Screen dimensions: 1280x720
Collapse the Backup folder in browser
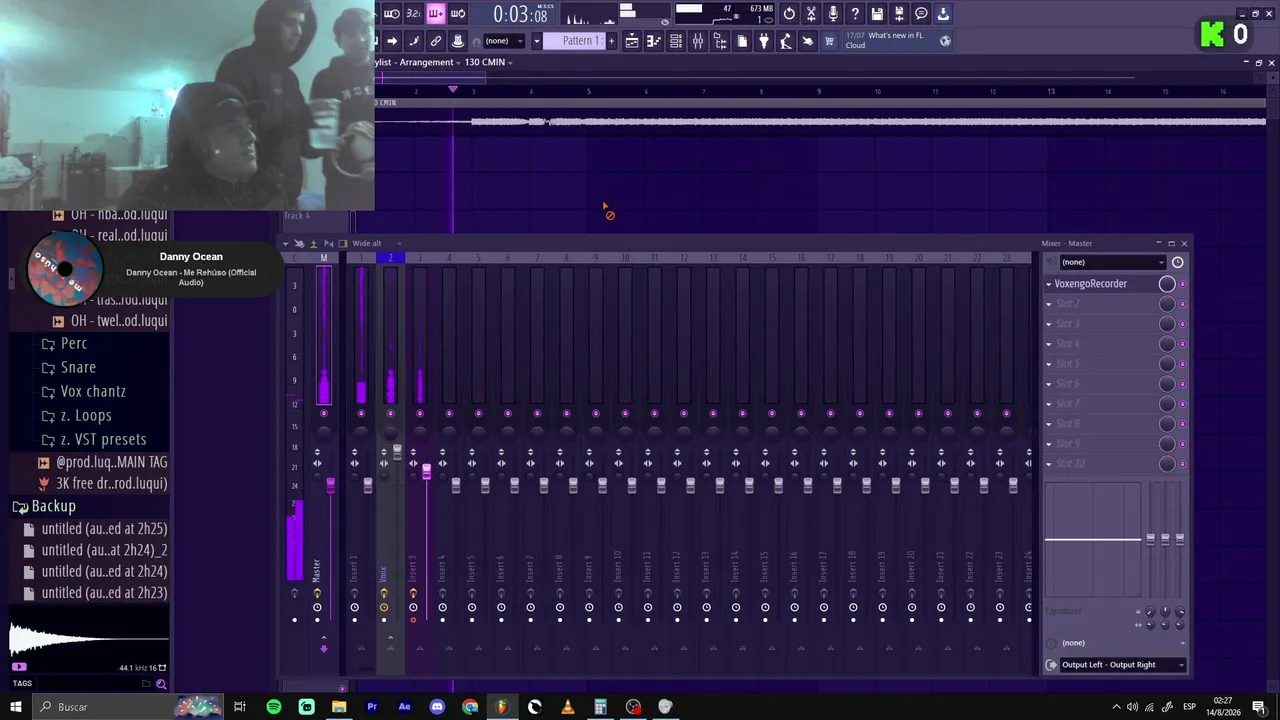tap(44, 506)
